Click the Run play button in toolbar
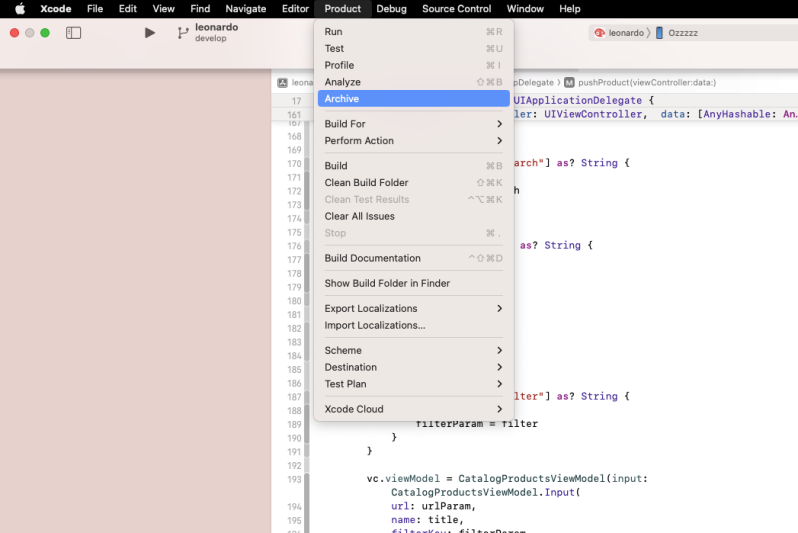 (x=150, y=33)
